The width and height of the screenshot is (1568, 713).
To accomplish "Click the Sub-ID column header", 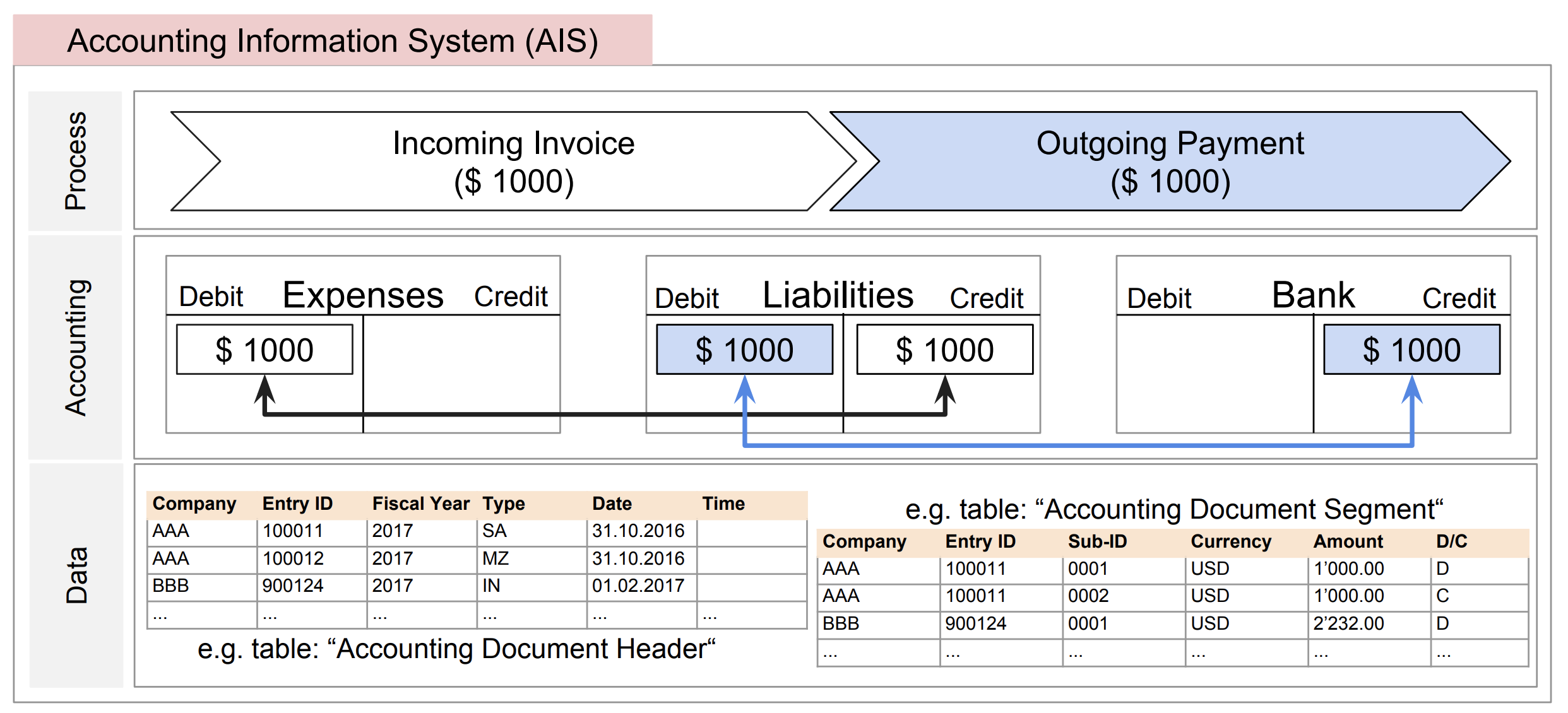I will tap(1097, 541).
